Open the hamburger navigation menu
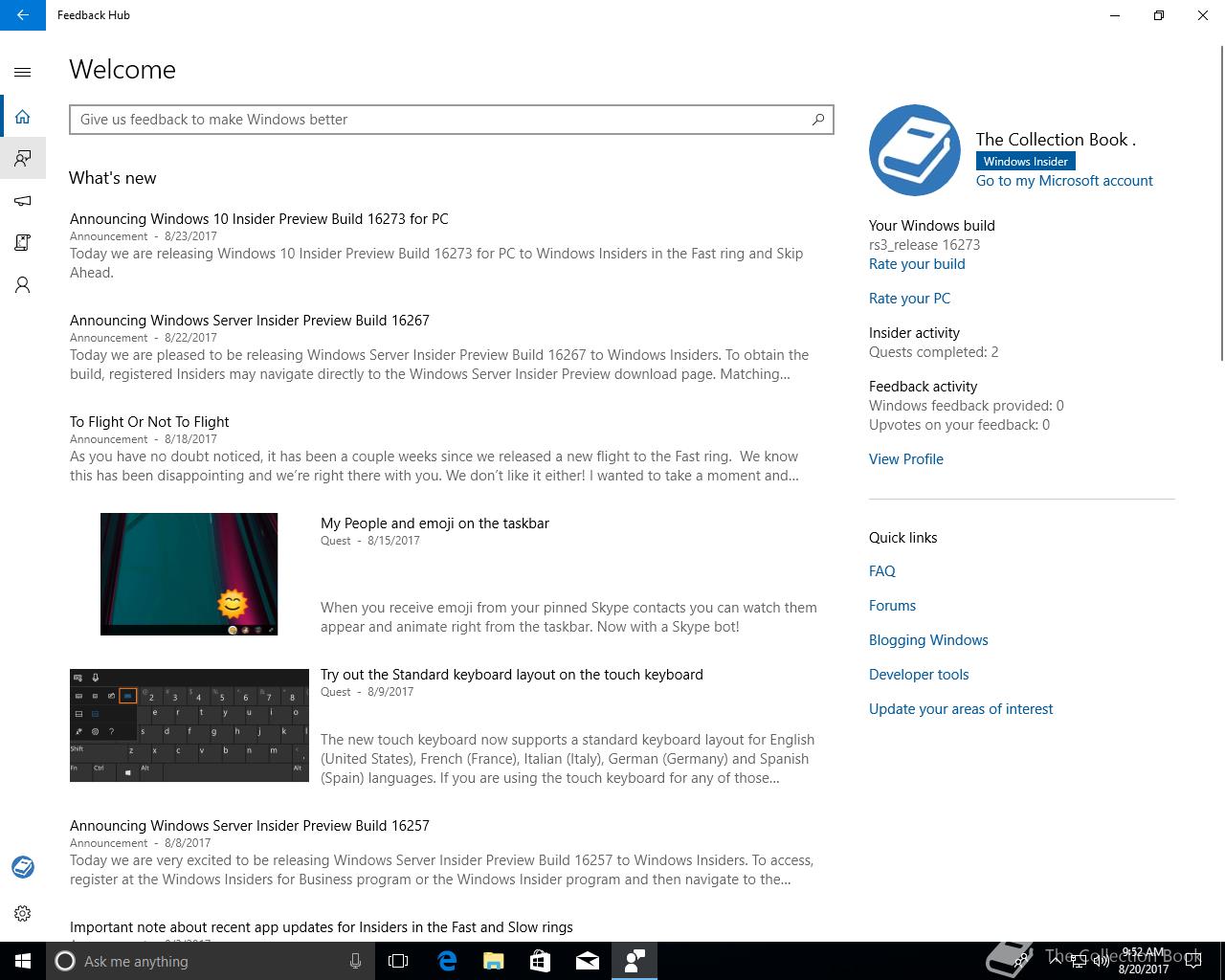 (x=23, y=72)
